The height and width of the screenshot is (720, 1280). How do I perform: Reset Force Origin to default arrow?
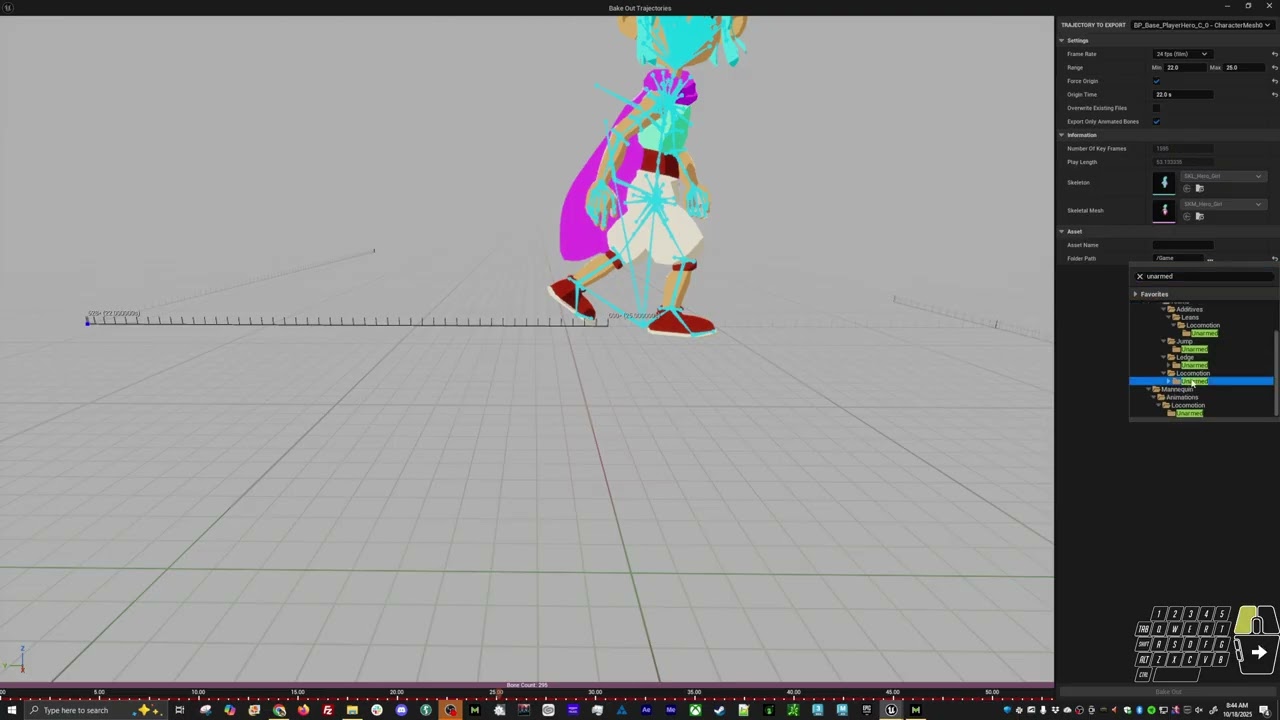1274,81
